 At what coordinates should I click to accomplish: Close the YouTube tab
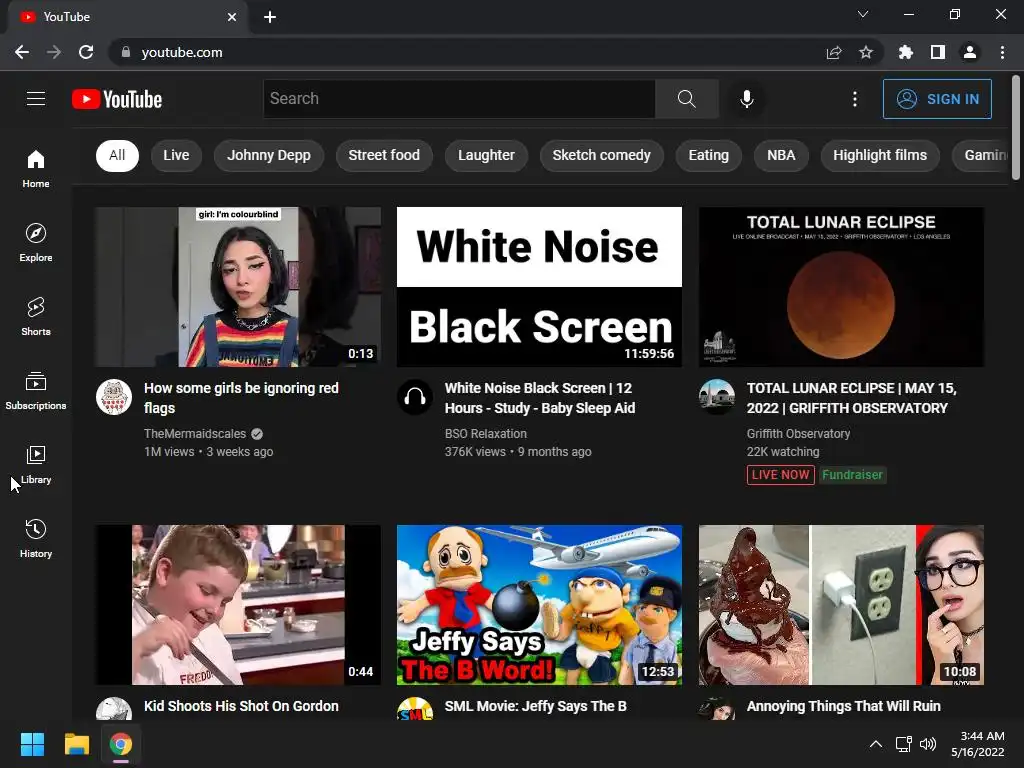tap(232, 17)
